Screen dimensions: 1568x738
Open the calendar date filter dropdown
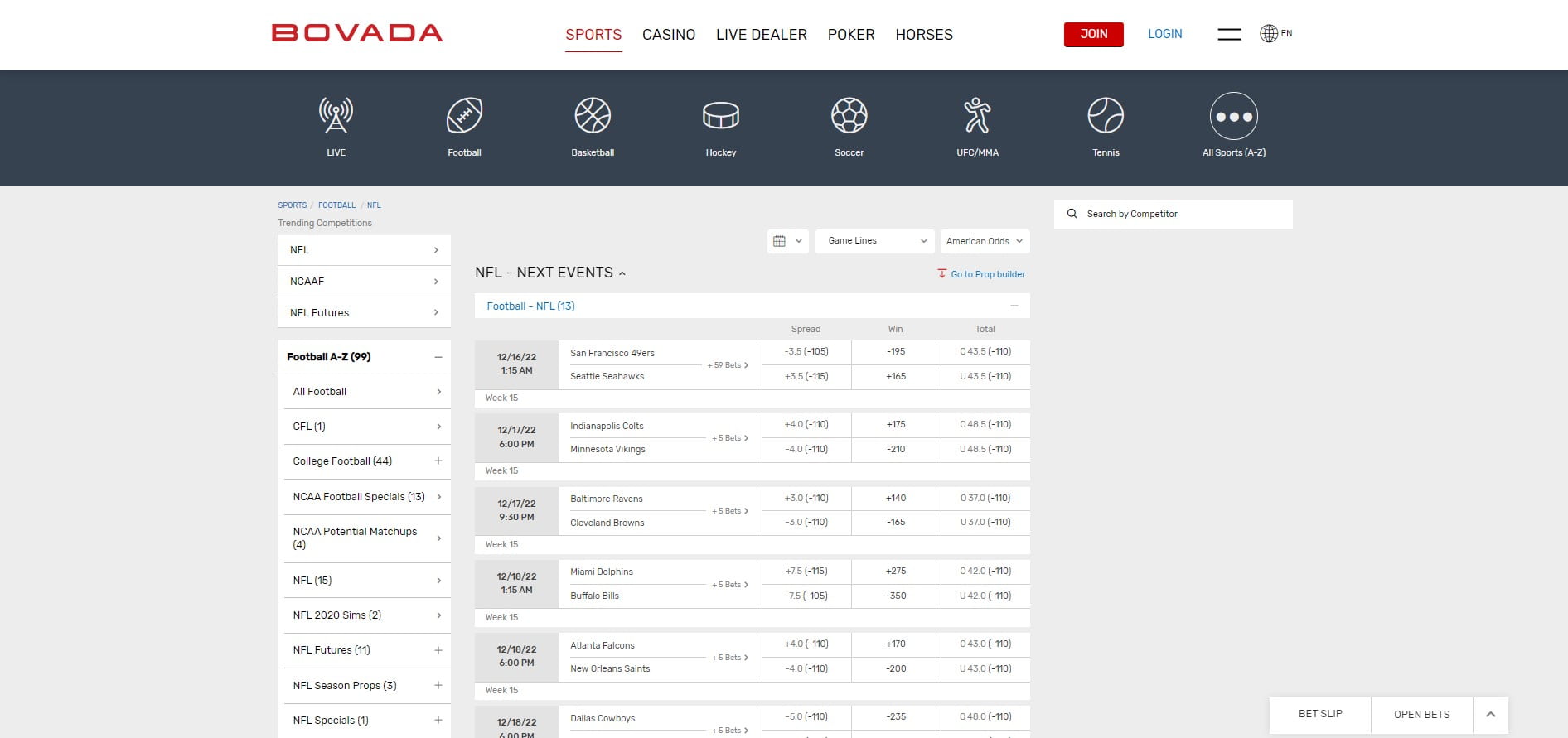click(787, 241)
